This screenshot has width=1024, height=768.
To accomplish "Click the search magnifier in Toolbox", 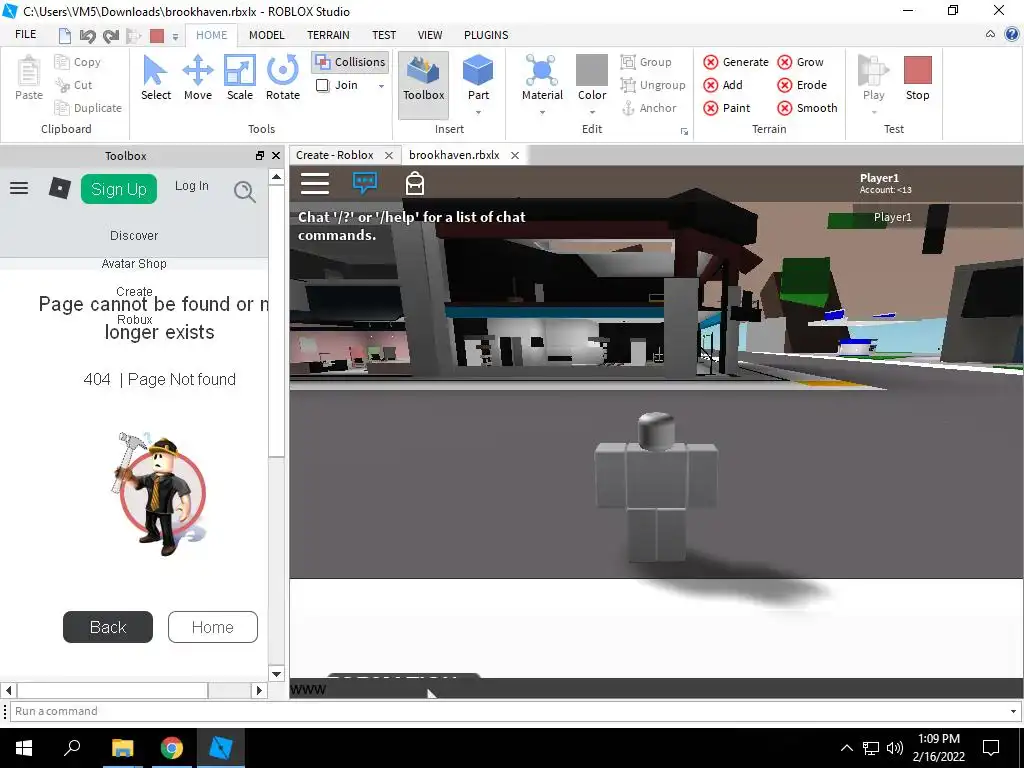I will click(244, 191).
